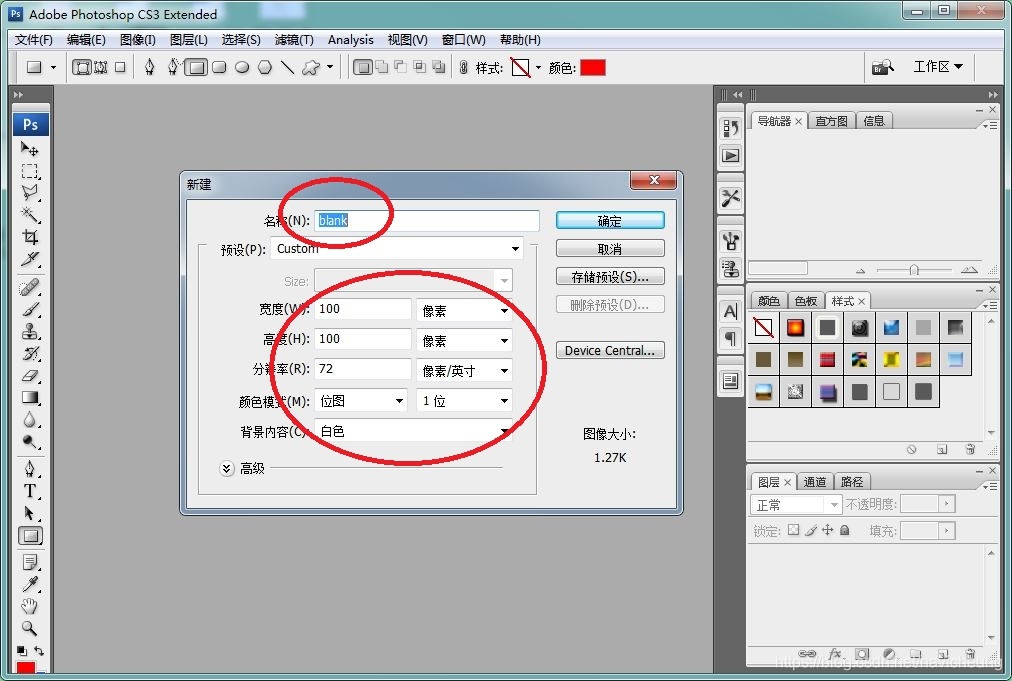The height and width of the screenshot is (681, 1012).
Task: Open the 滤镜(T) menu
Action: click(x=294, y=40)
